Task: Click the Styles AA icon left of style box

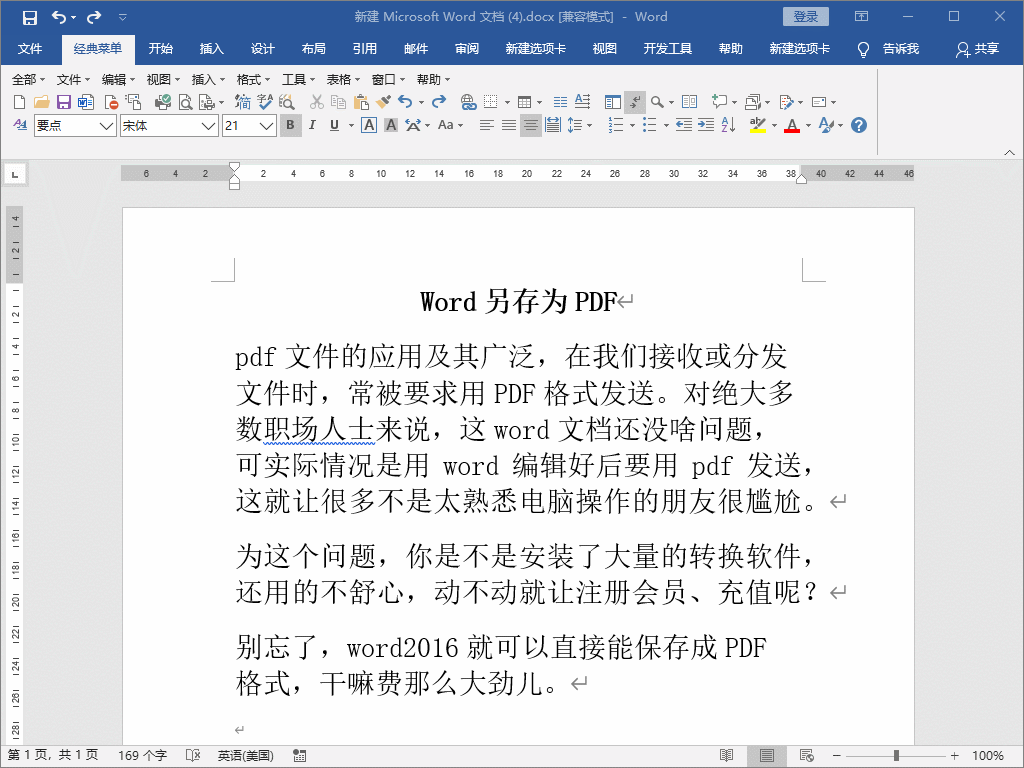Action: pos(20,125)
